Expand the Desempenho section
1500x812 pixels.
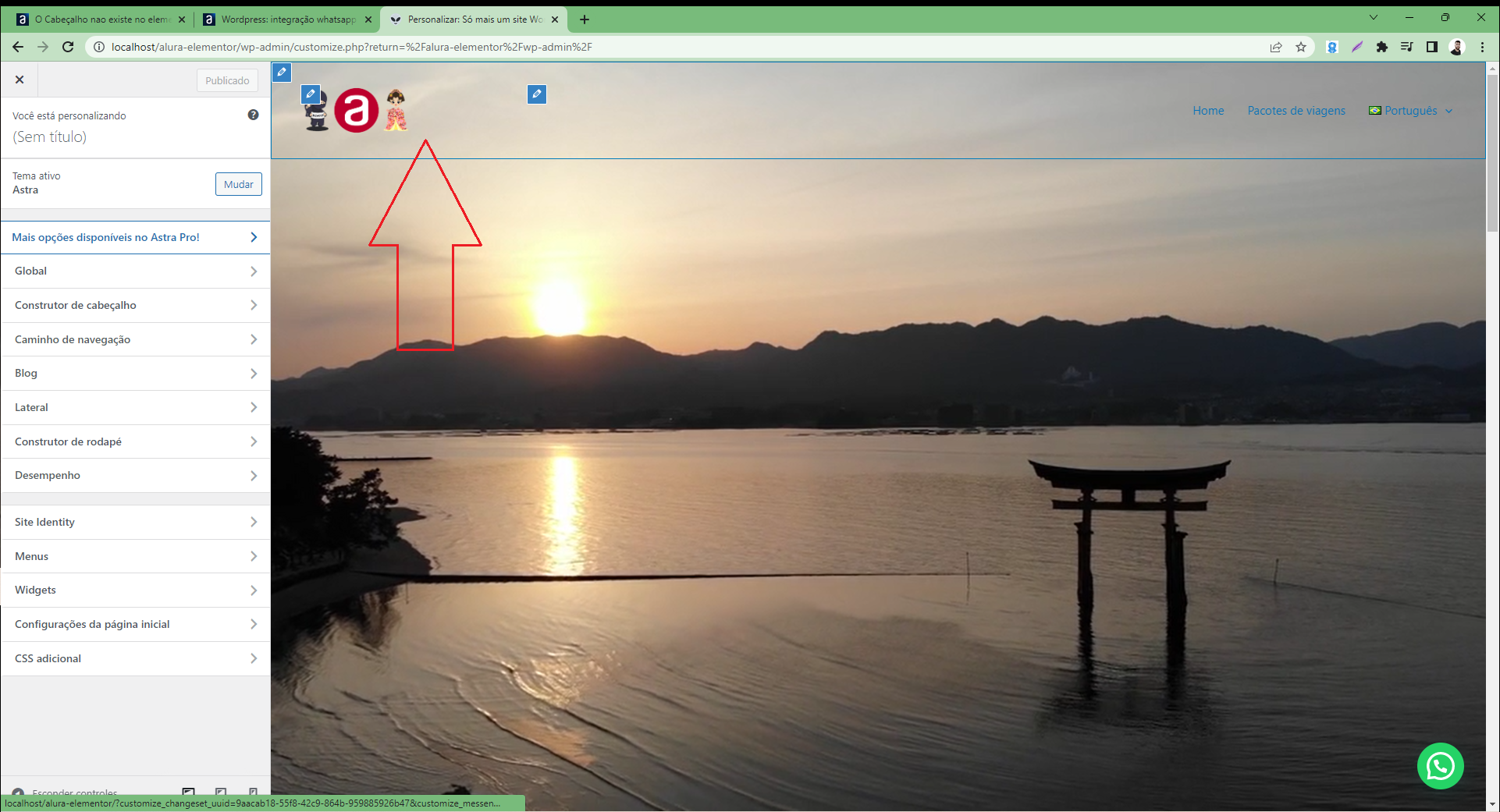[x=136, y=475]
